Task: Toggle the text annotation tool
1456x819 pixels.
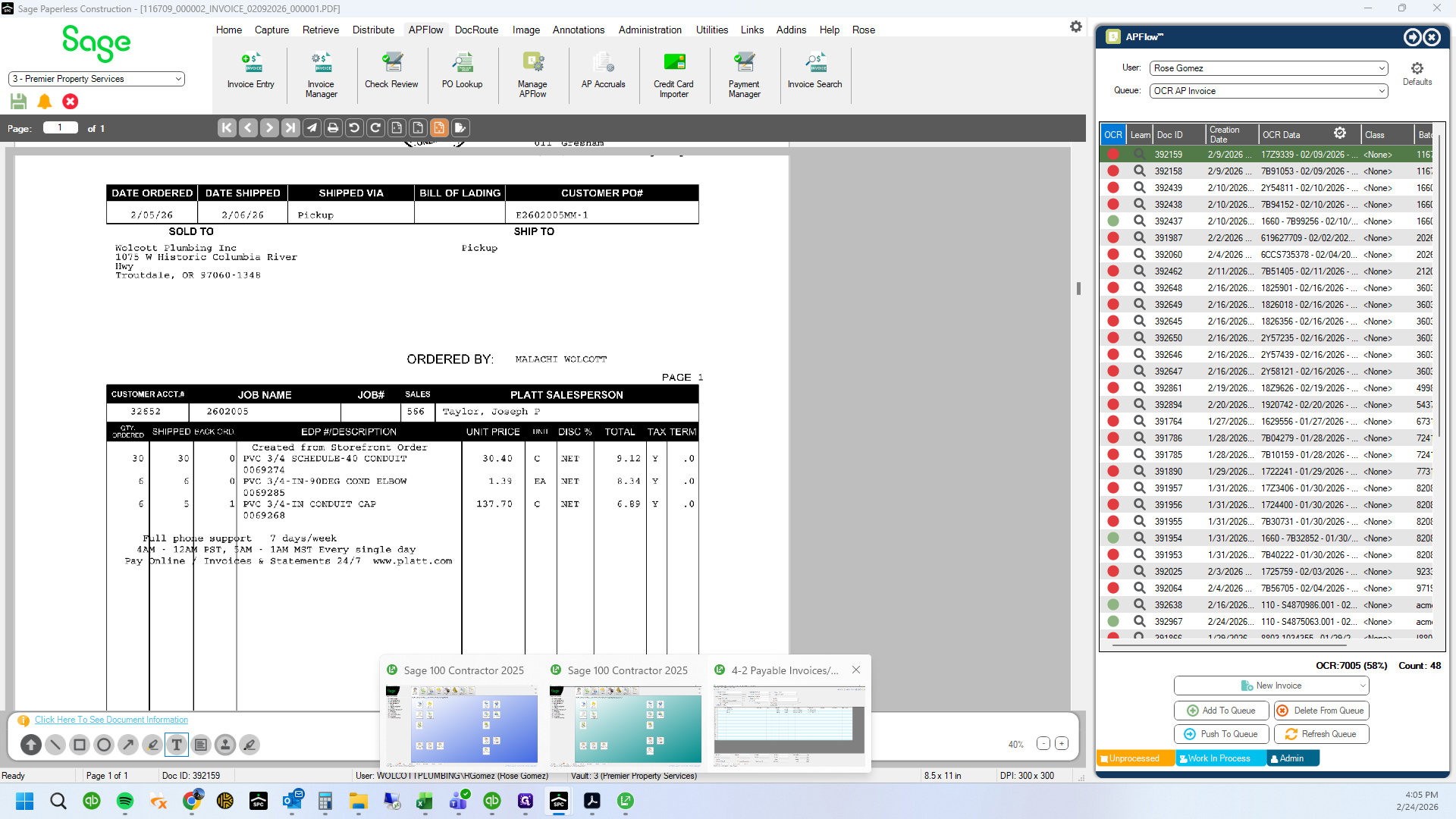Action: tap(177, 745)
